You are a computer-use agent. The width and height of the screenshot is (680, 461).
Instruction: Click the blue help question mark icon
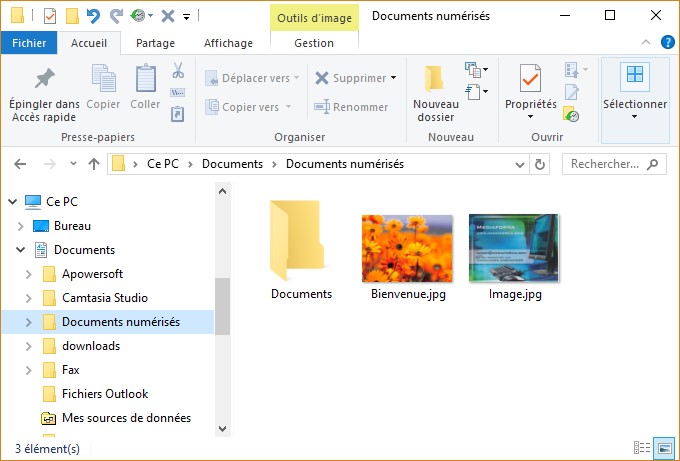[x=667, y=43]
